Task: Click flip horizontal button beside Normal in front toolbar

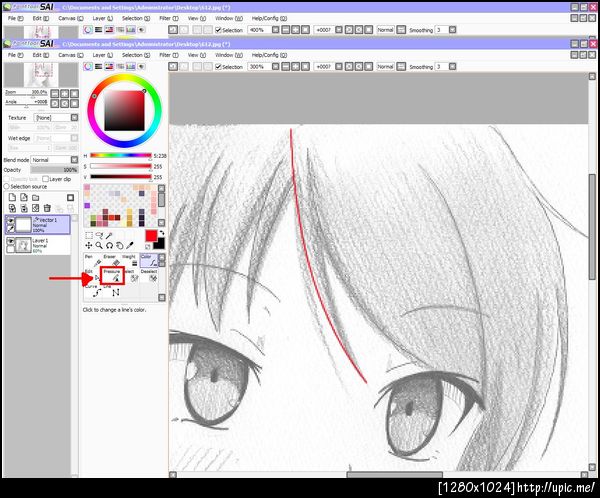Action: tap(401, 67)
